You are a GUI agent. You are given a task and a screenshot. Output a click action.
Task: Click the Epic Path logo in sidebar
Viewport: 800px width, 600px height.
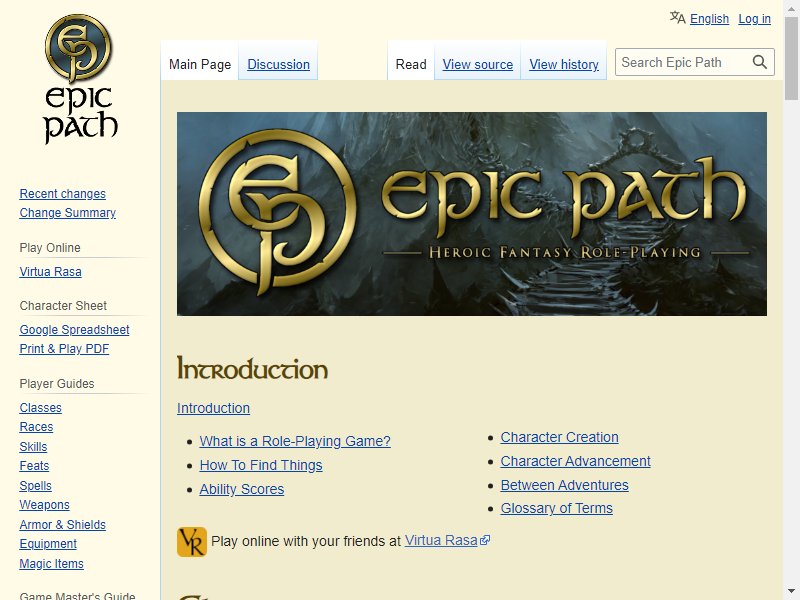coord(80,79)
